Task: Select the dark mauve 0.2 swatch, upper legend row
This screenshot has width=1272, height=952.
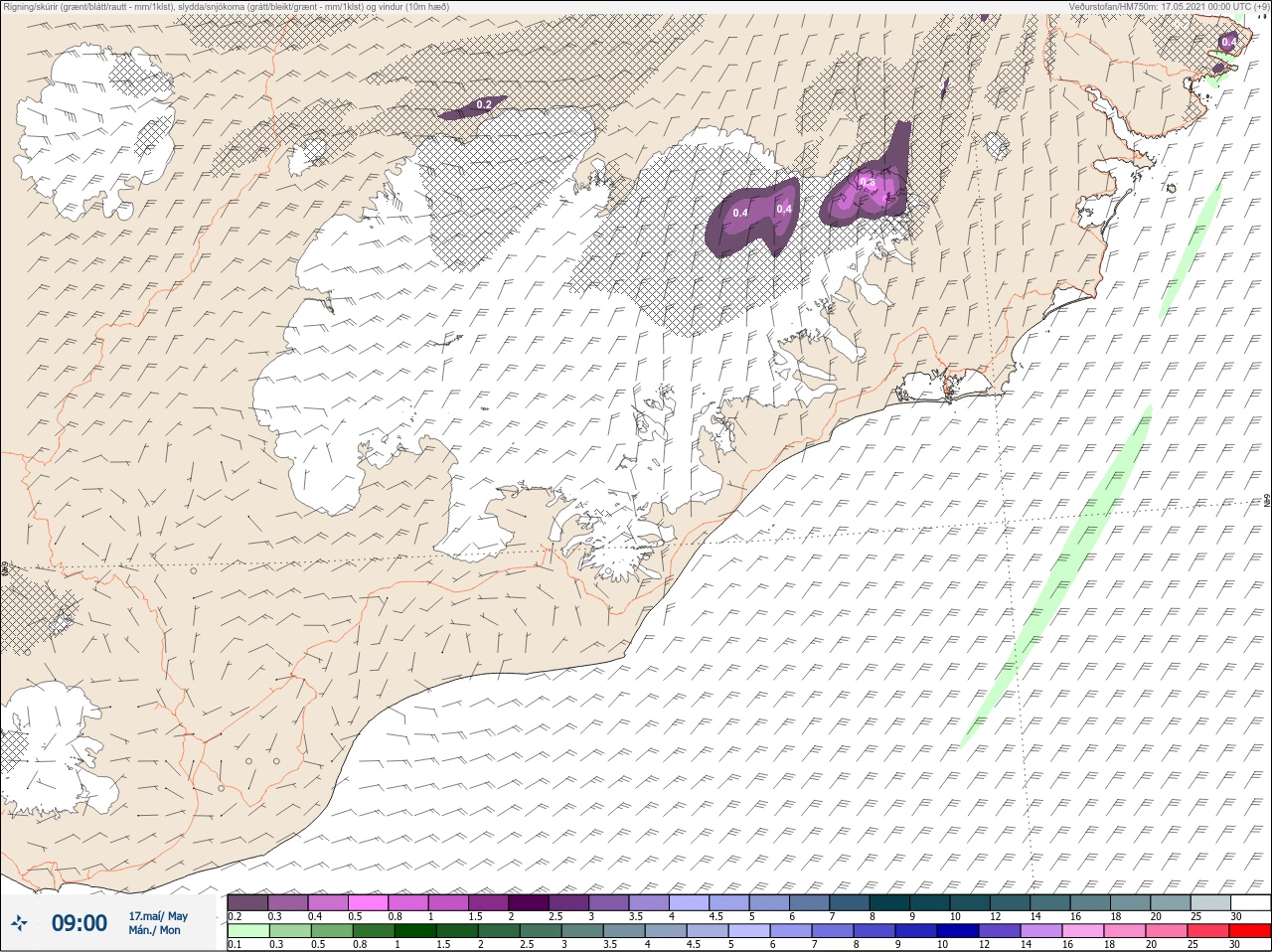Action: pos(247,902)
